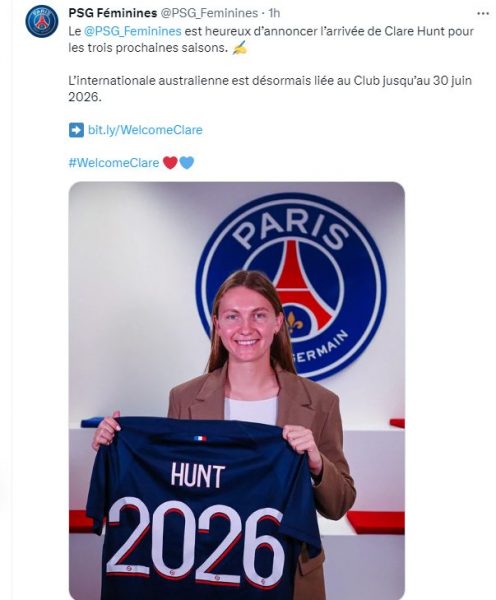Open the 1h timestamp permalink
The image size is (496, 600).
pos(274,13)
